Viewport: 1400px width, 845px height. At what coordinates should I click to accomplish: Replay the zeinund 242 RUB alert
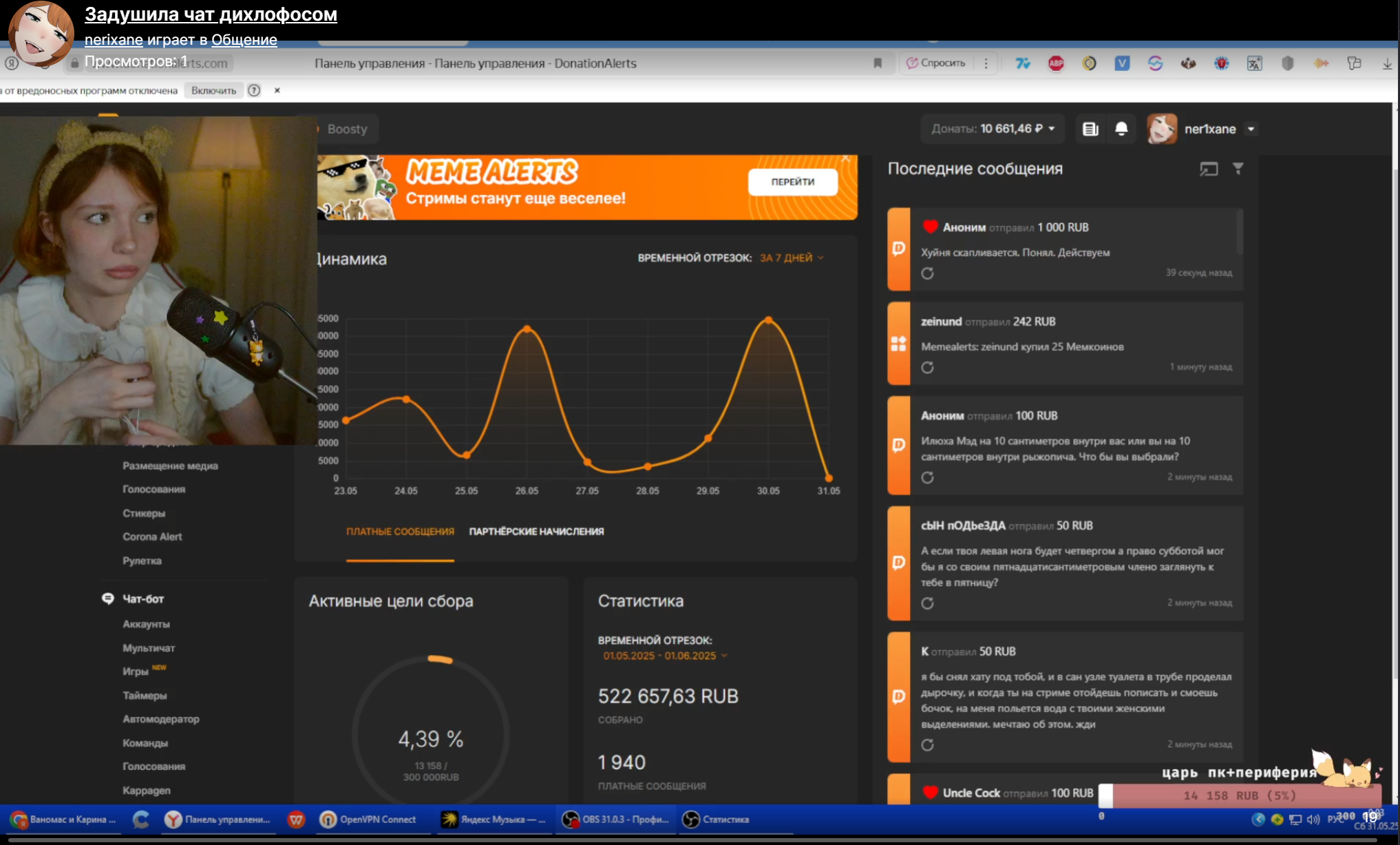(927, 367)
